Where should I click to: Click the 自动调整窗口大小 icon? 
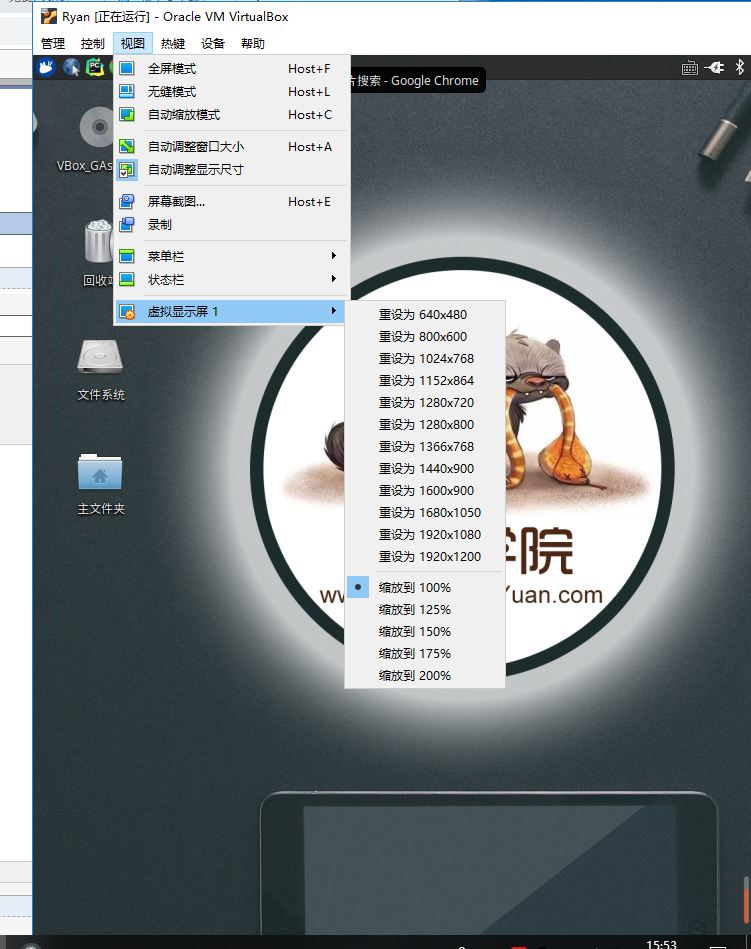point(126,146)
